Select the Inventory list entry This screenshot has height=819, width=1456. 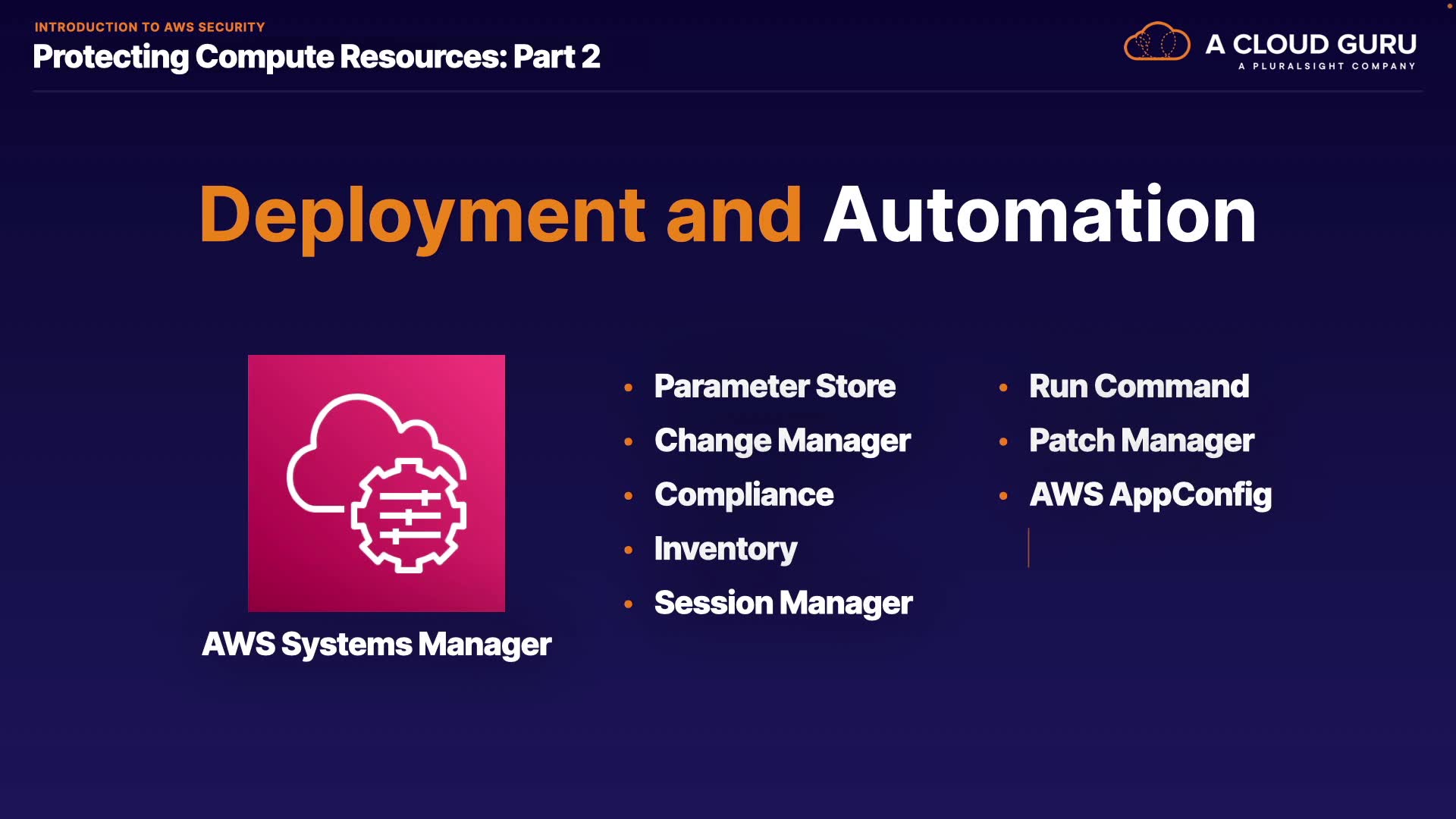coord(725,549)
